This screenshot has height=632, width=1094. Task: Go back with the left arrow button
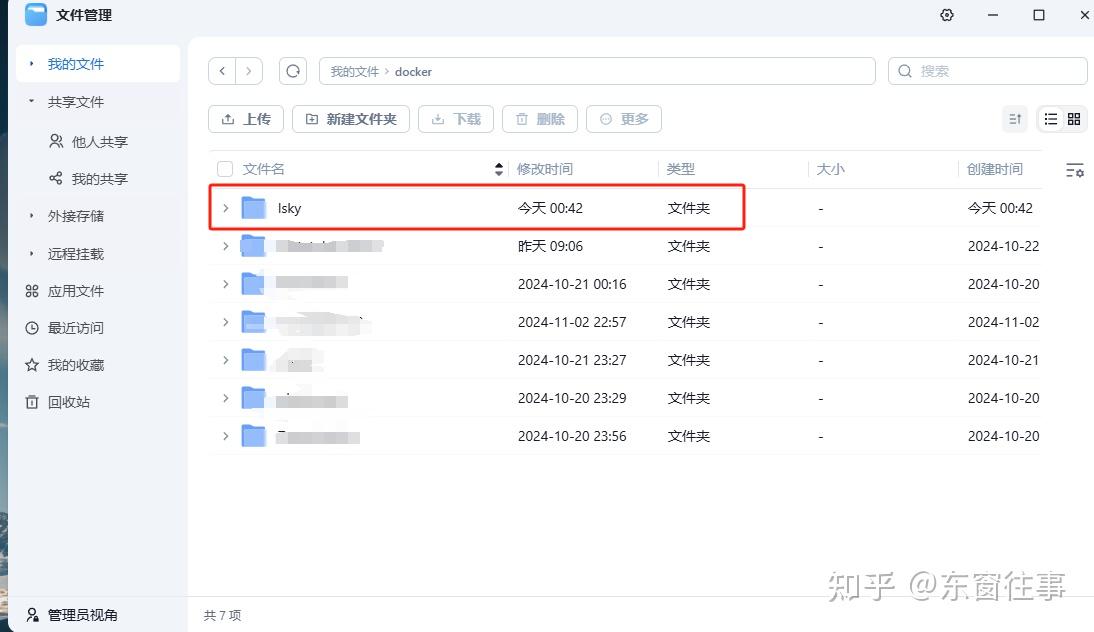(222, 71)
